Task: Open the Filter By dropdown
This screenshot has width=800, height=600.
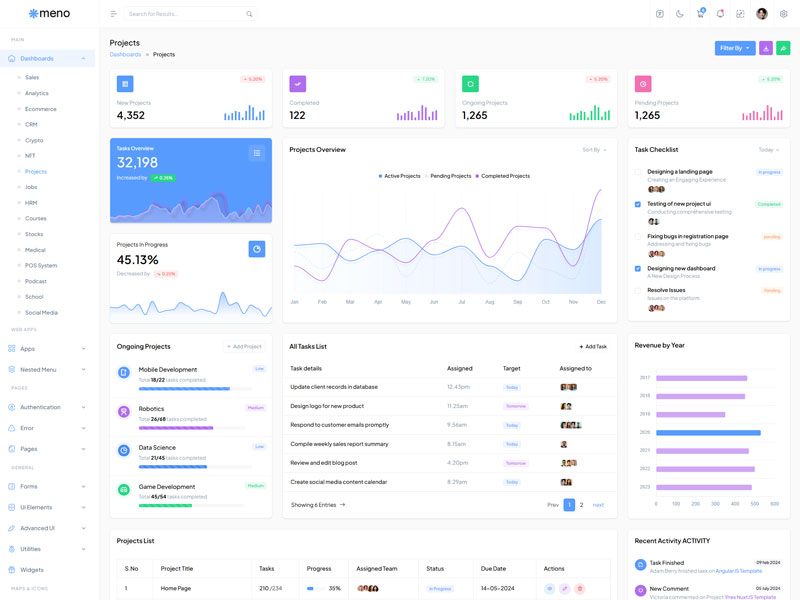Action: 734,48
